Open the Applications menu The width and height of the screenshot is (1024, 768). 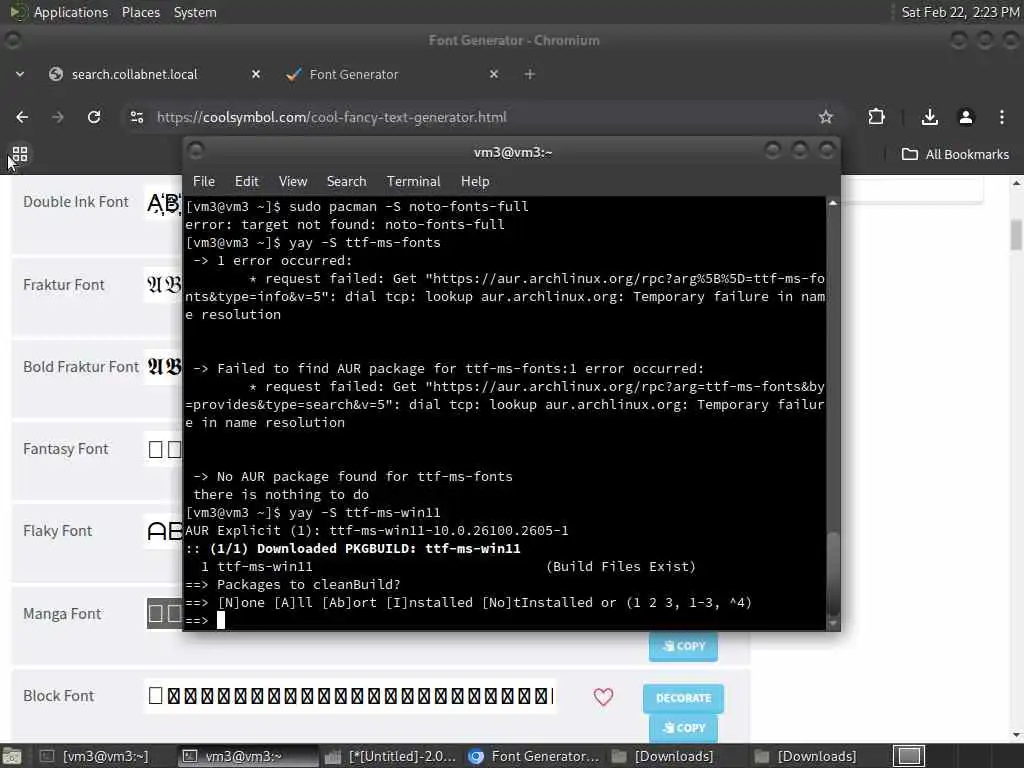[71, 12]
